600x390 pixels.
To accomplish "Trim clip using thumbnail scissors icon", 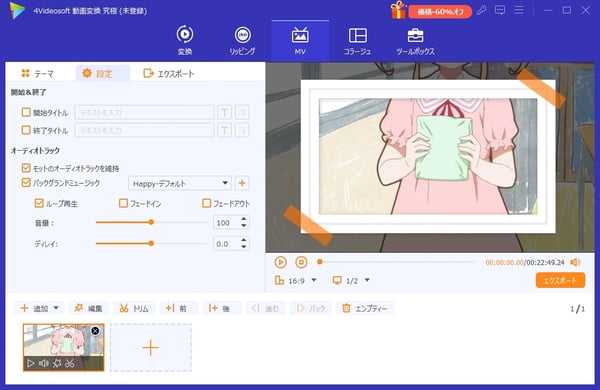I will [70, 363].
